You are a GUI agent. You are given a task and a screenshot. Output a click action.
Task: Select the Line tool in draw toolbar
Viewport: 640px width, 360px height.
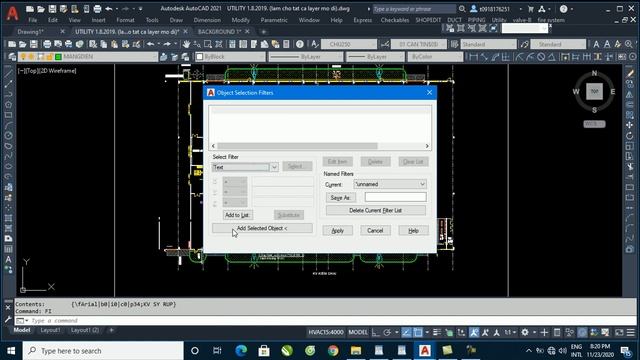8,73
